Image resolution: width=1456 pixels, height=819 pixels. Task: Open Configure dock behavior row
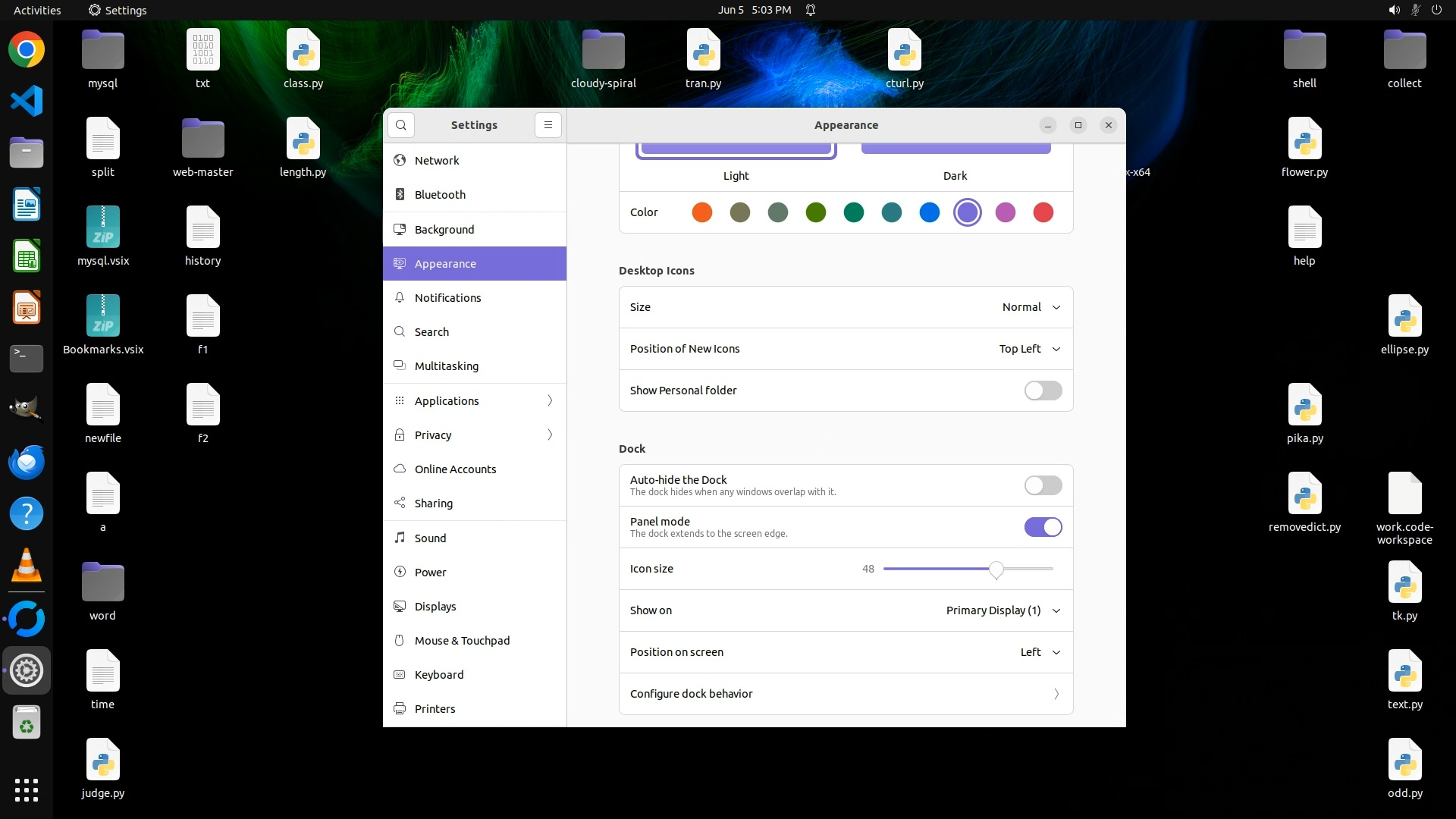(846, 694)
